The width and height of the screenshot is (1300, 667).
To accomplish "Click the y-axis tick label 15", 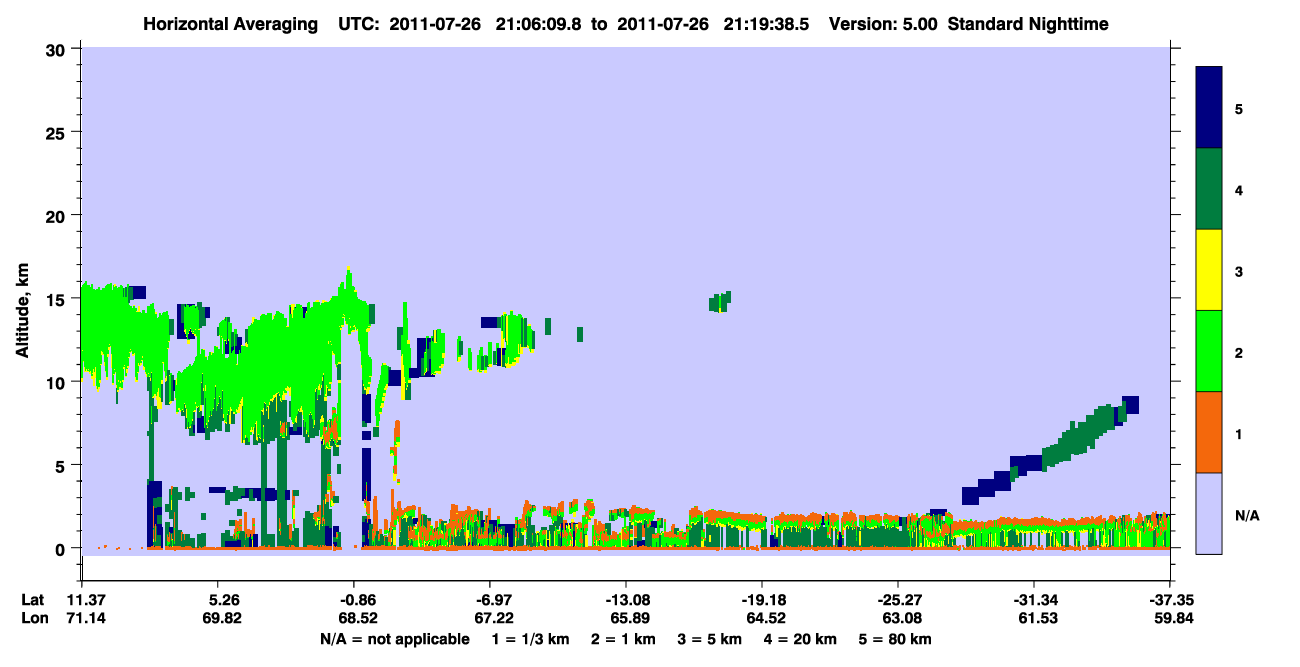I will (58, 299).
